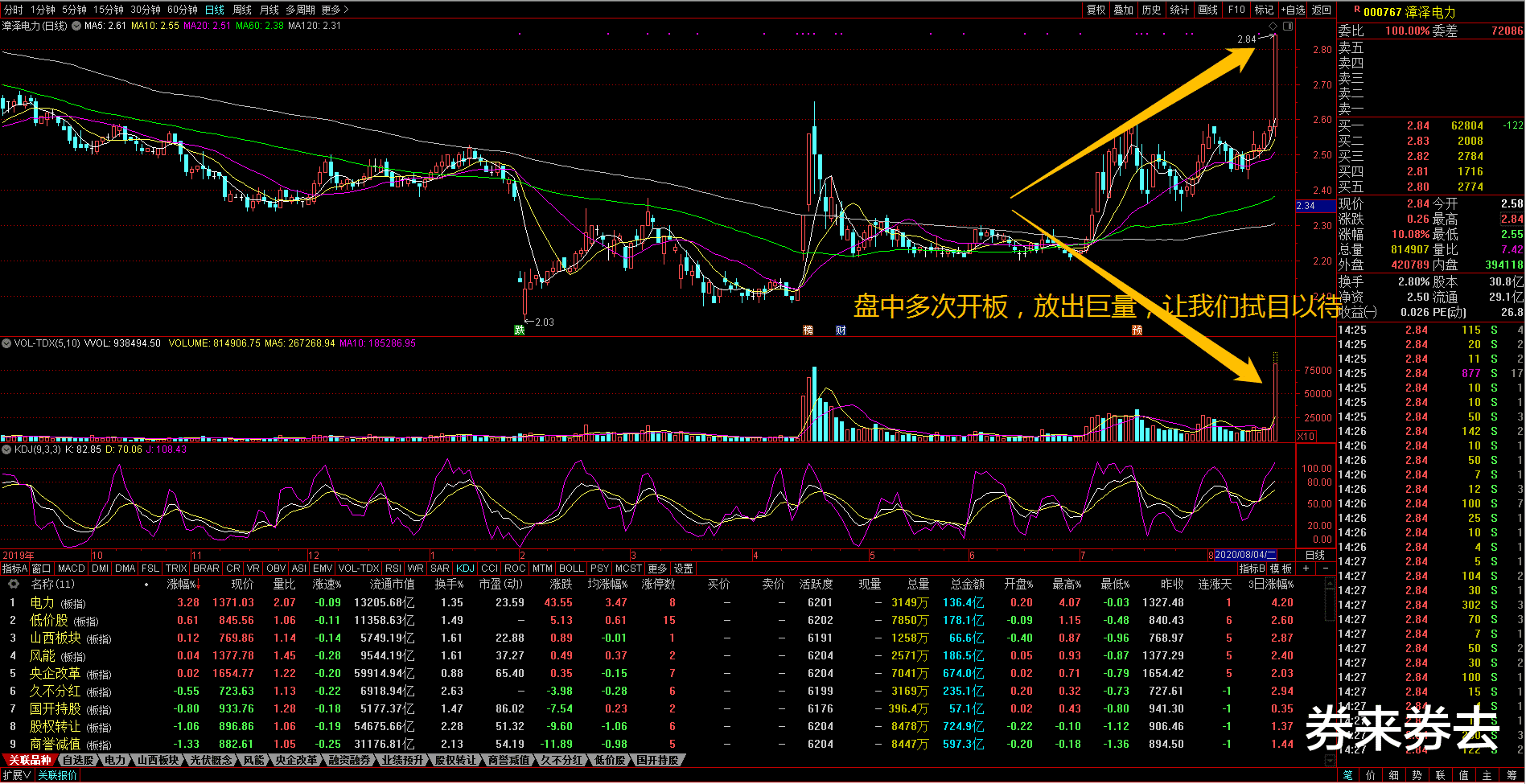This screenshot has width=1526, height=784.
Task: Open the 关联品种 tab
Action: (x=30, y=760)
